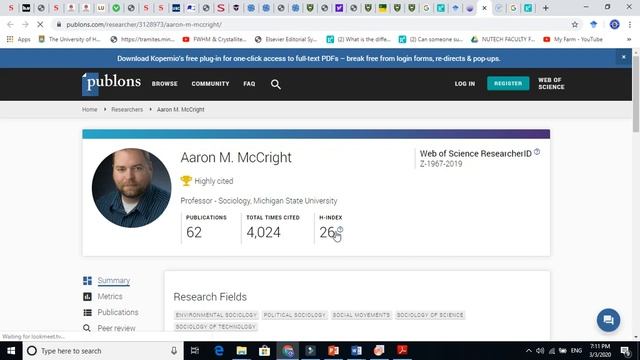Viewport: 640px width, 360px height.
Task: Open the Chrome three-dot menu
Action: [x=630, y=24]
